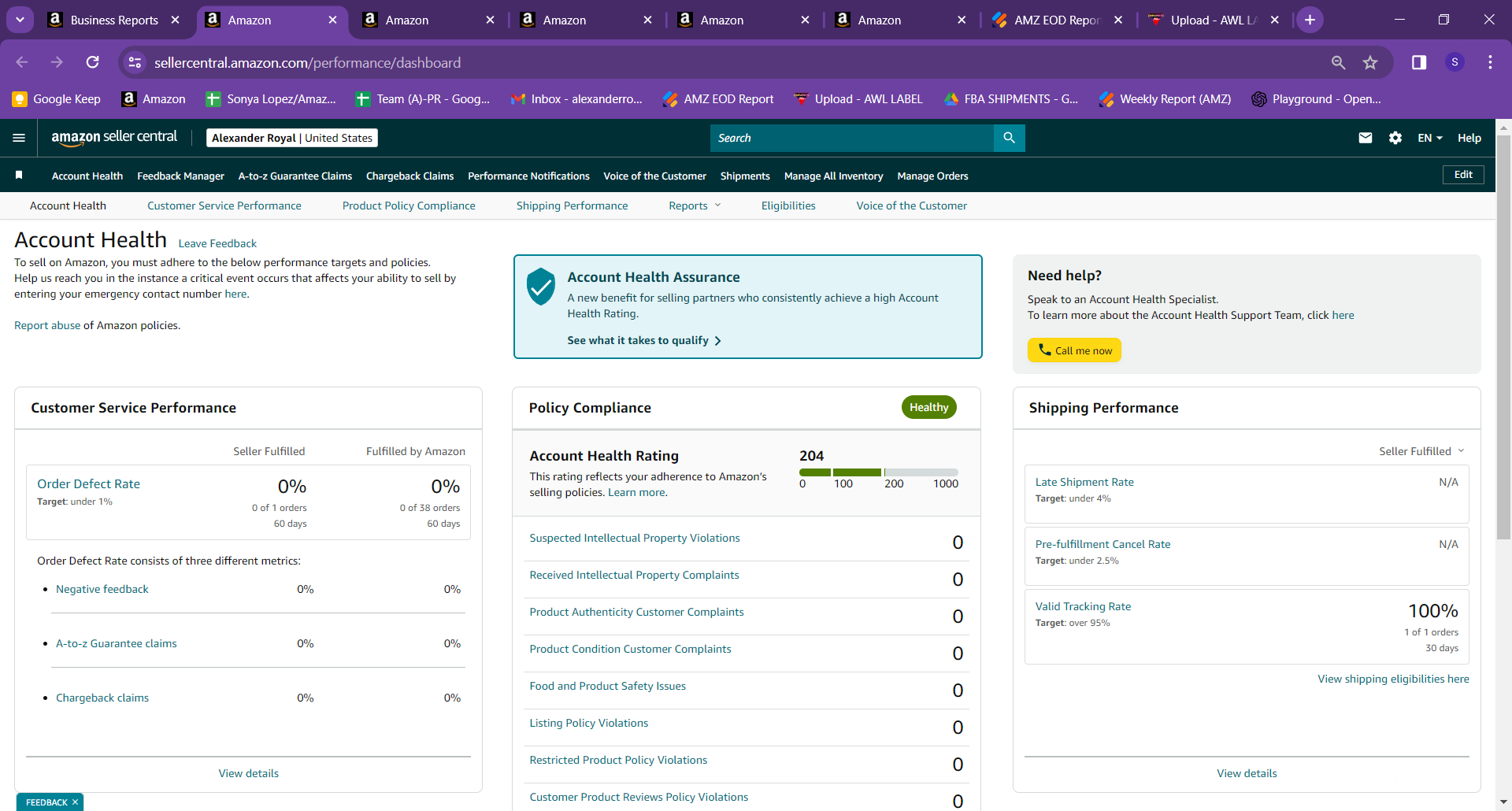The image size is (1512, 811).
Task: Open the Inbox Gmail bookmark
Action: coord(576,99)
